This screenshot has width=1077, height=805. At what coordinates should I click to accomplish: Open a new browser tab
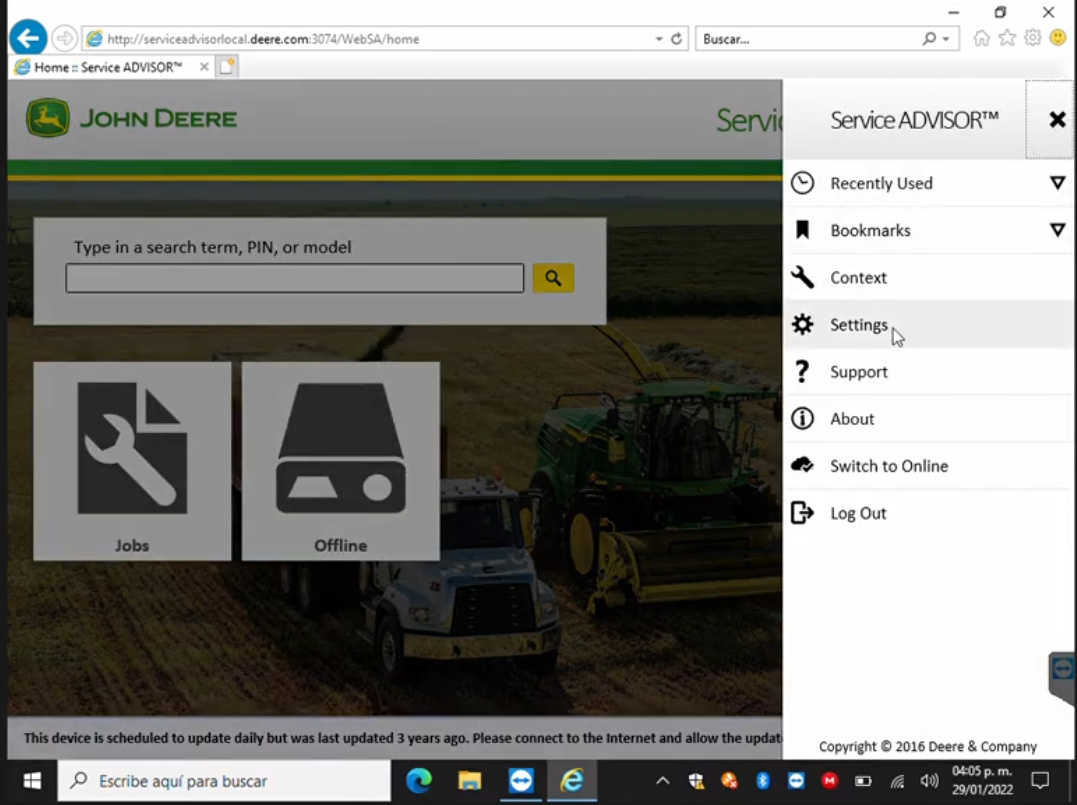(225, 66)
